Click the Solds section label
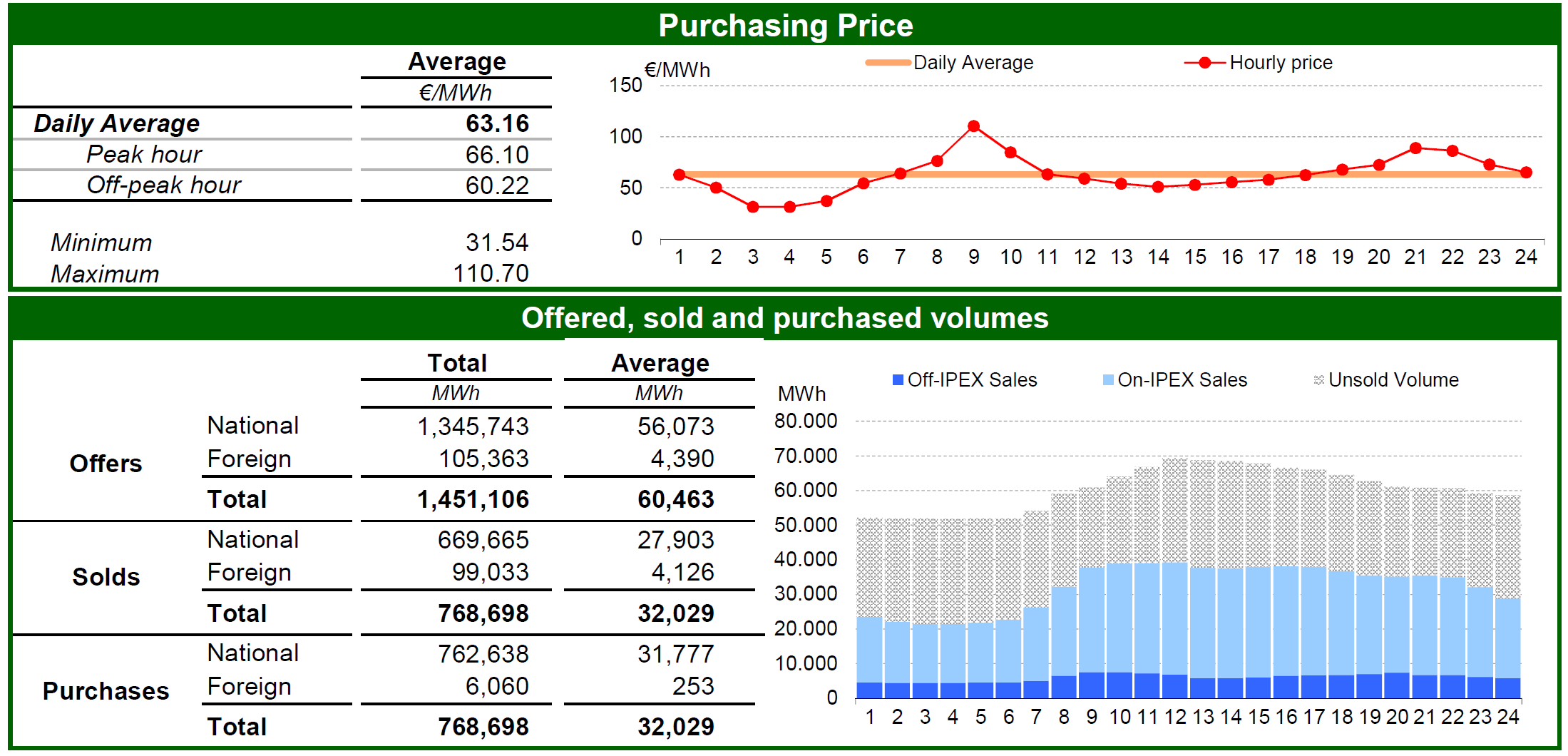The height and width of the screenshot is (756, 1568). [x=106, y=577]
